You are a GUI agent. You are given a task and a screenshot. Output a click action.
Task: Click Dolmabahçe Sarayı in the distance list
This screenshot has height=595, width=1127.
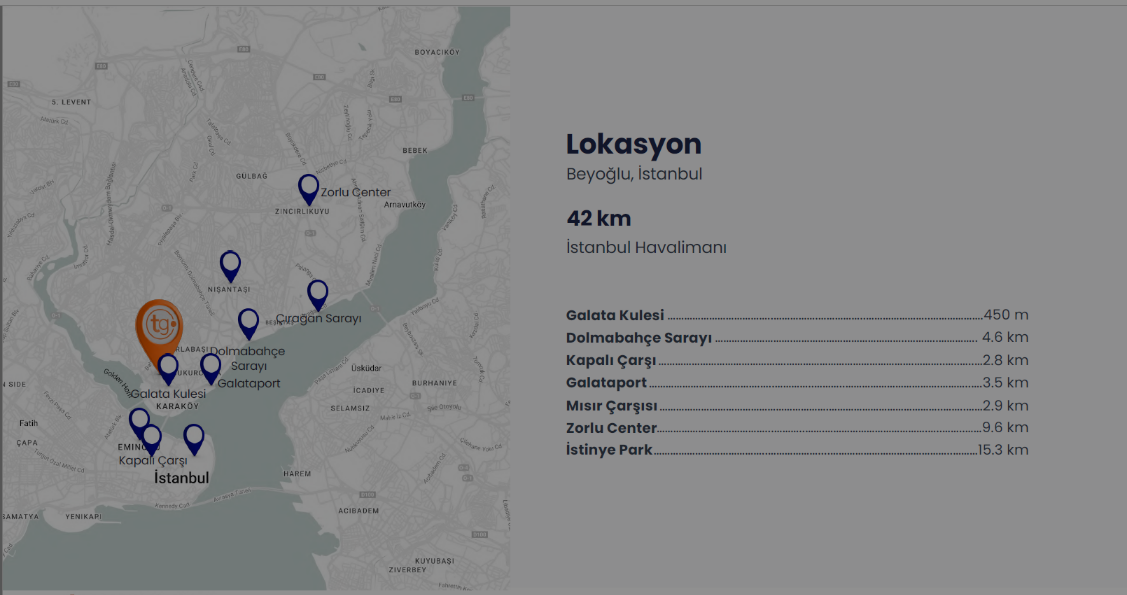(639, 338)
